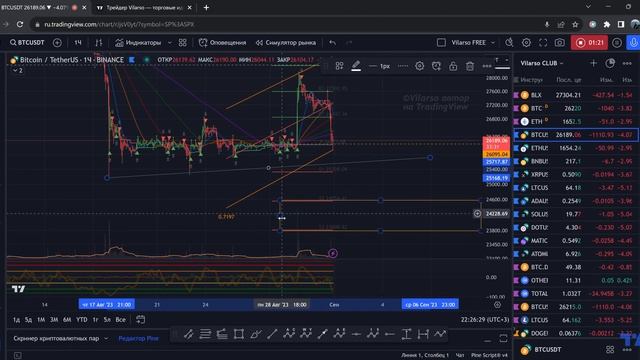Open the Индикаторы indicators menu
This screenshot has height=360, width=640.
pyautogui.click(x=138, y=42)
